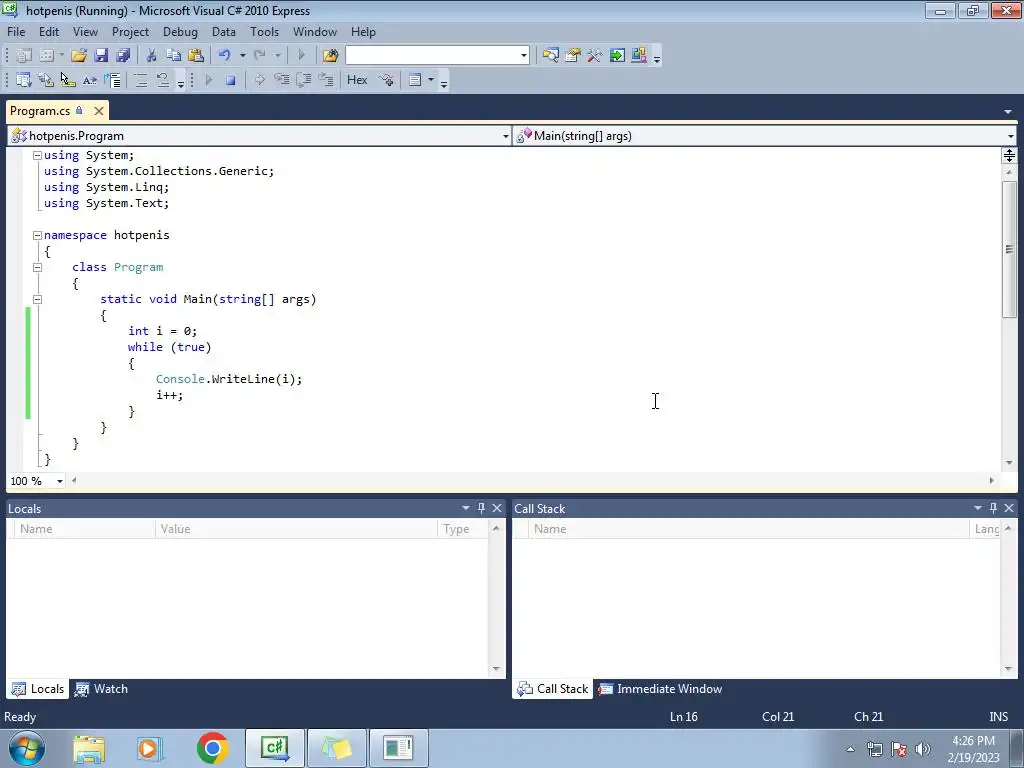This screenshot has width=1024, height=768.
Task: Close the Call Stack panel
Action: point(1009,508)
